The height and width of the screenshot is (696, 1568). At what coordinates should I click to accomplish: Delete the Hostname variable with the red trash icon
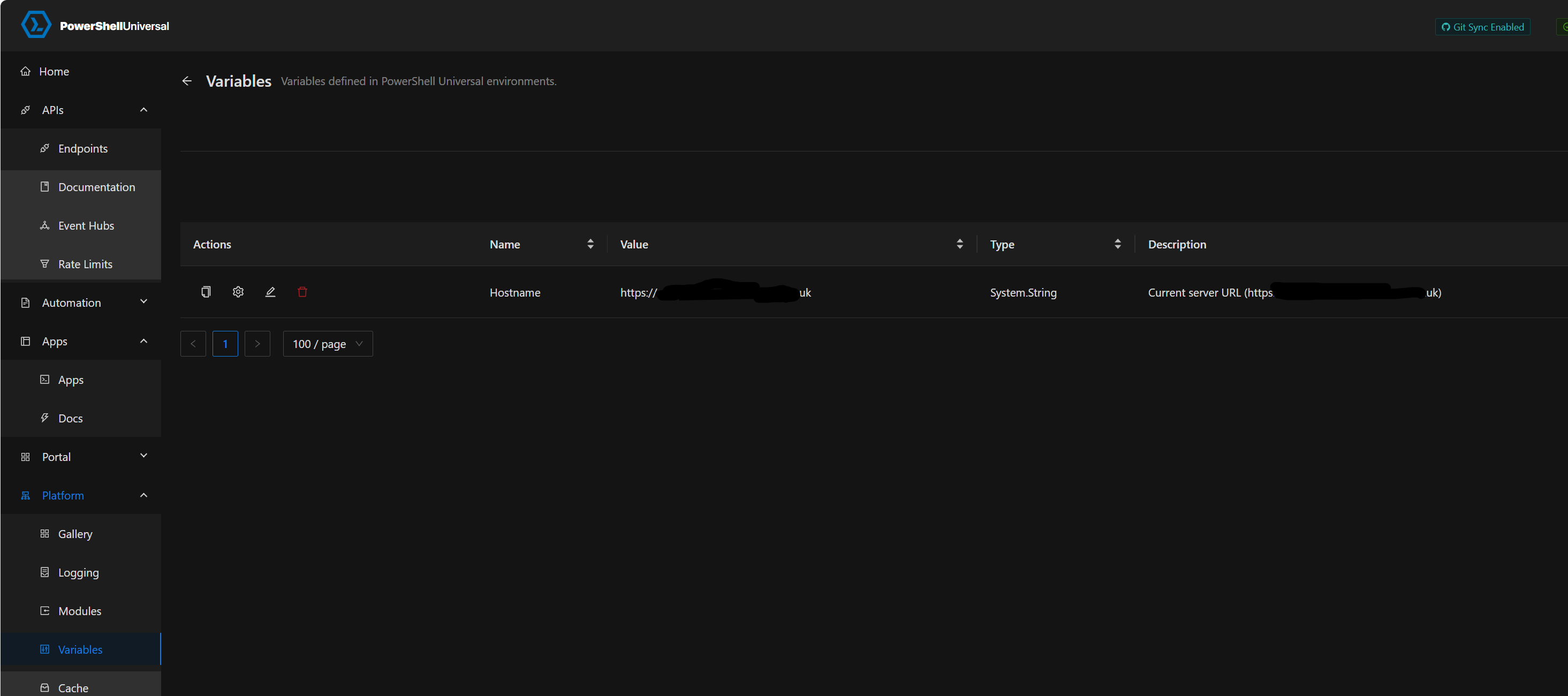302,292
